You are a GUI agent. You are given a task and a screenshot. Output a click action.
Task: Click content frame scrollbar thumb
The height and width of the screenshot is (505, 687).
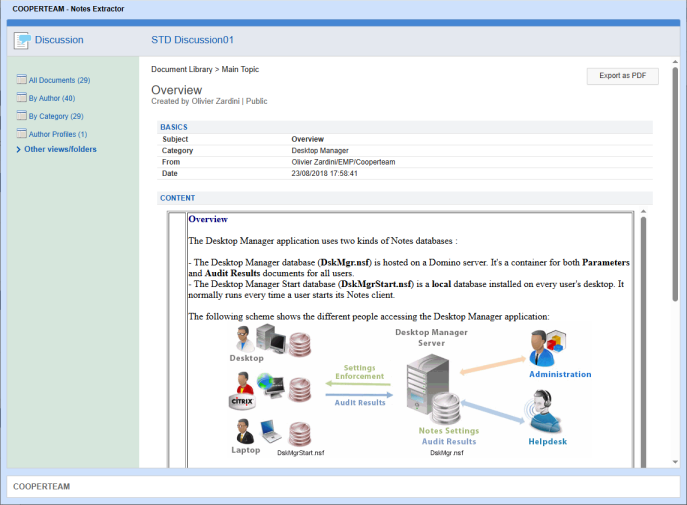tap(643, 342)
